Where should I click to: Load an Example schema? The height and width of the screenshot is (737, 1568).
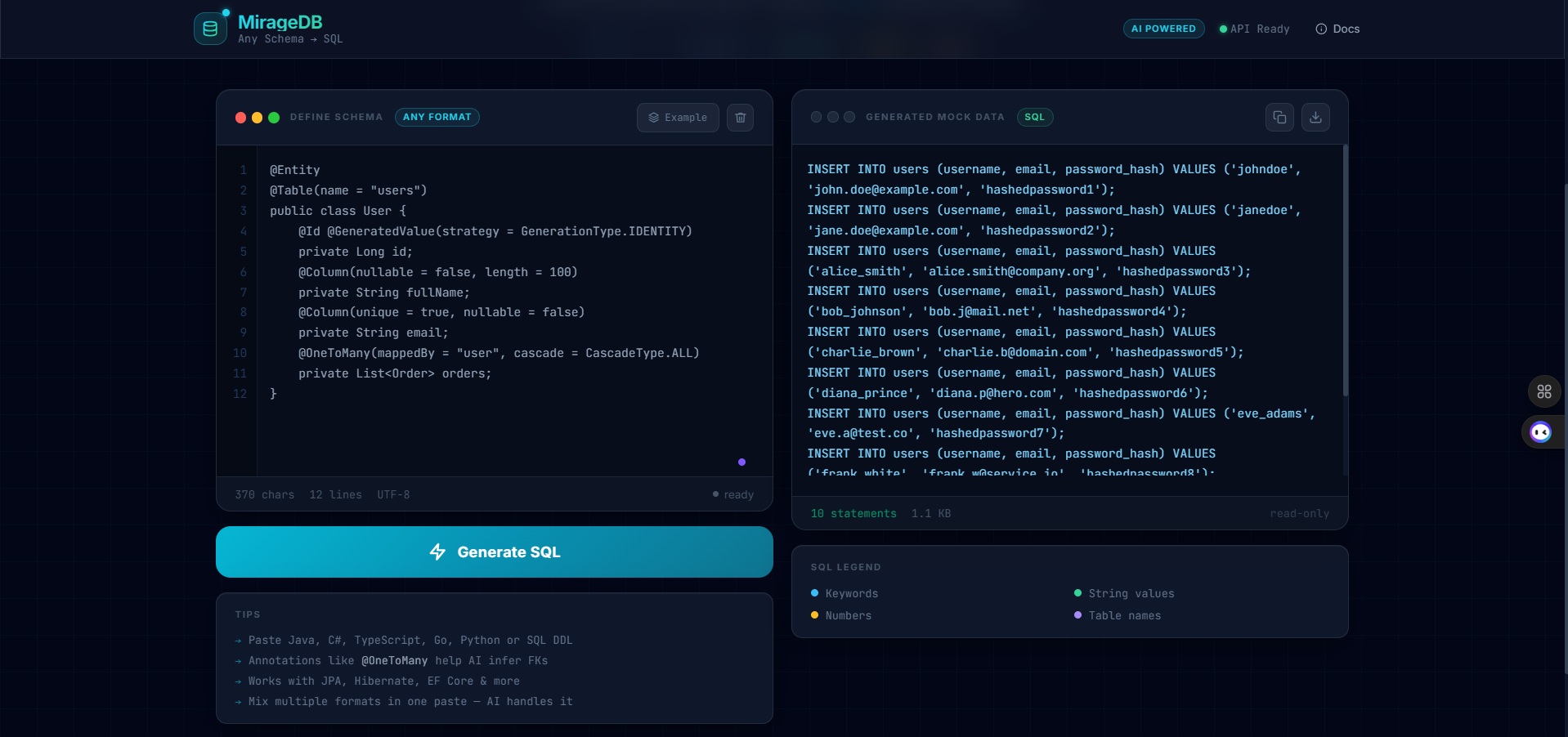tap(678, 118)
